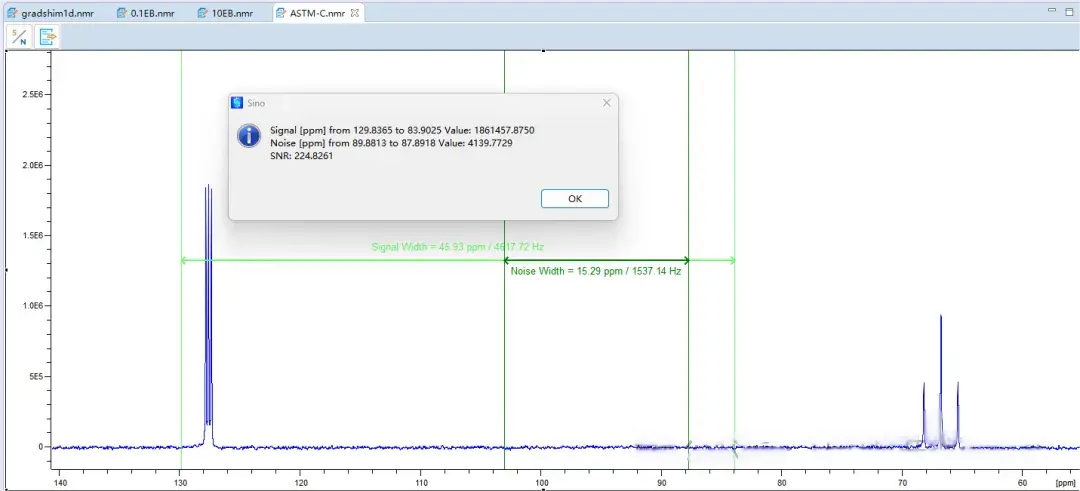Close the Sino dialog using its X button
Viewport: 1080px width, 491px height.
tap(606, 103)
